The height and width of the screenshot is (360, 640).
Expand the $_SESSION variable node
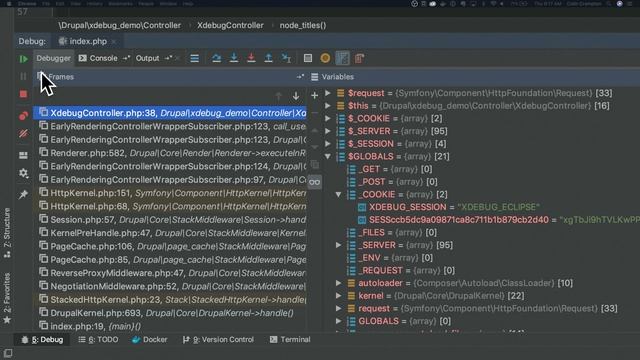click(x=328, y=144)
